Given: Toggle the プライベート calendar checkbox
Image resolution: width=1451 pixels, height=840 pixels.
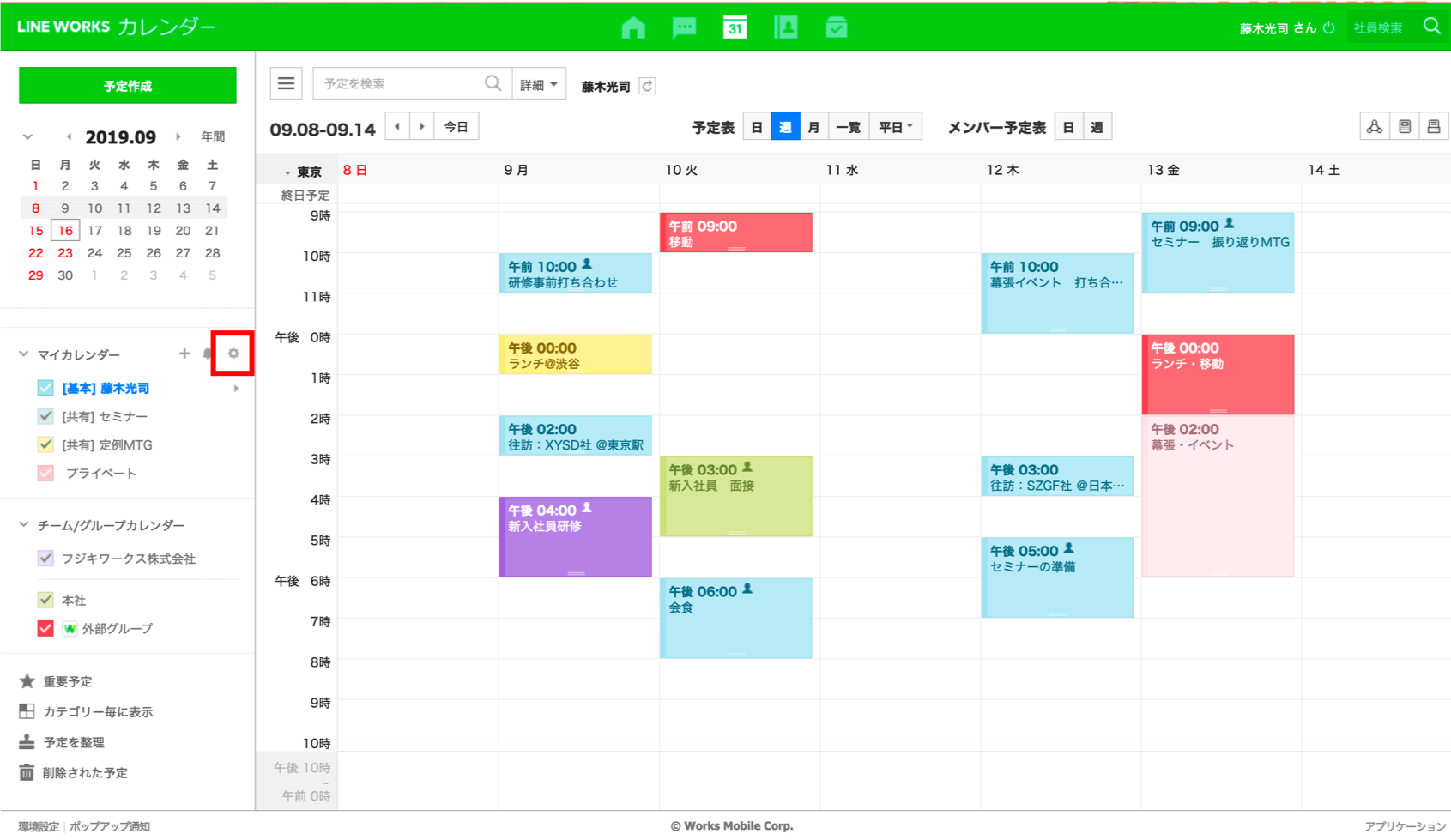Looking at the screenshot, I should pos(45,473).
